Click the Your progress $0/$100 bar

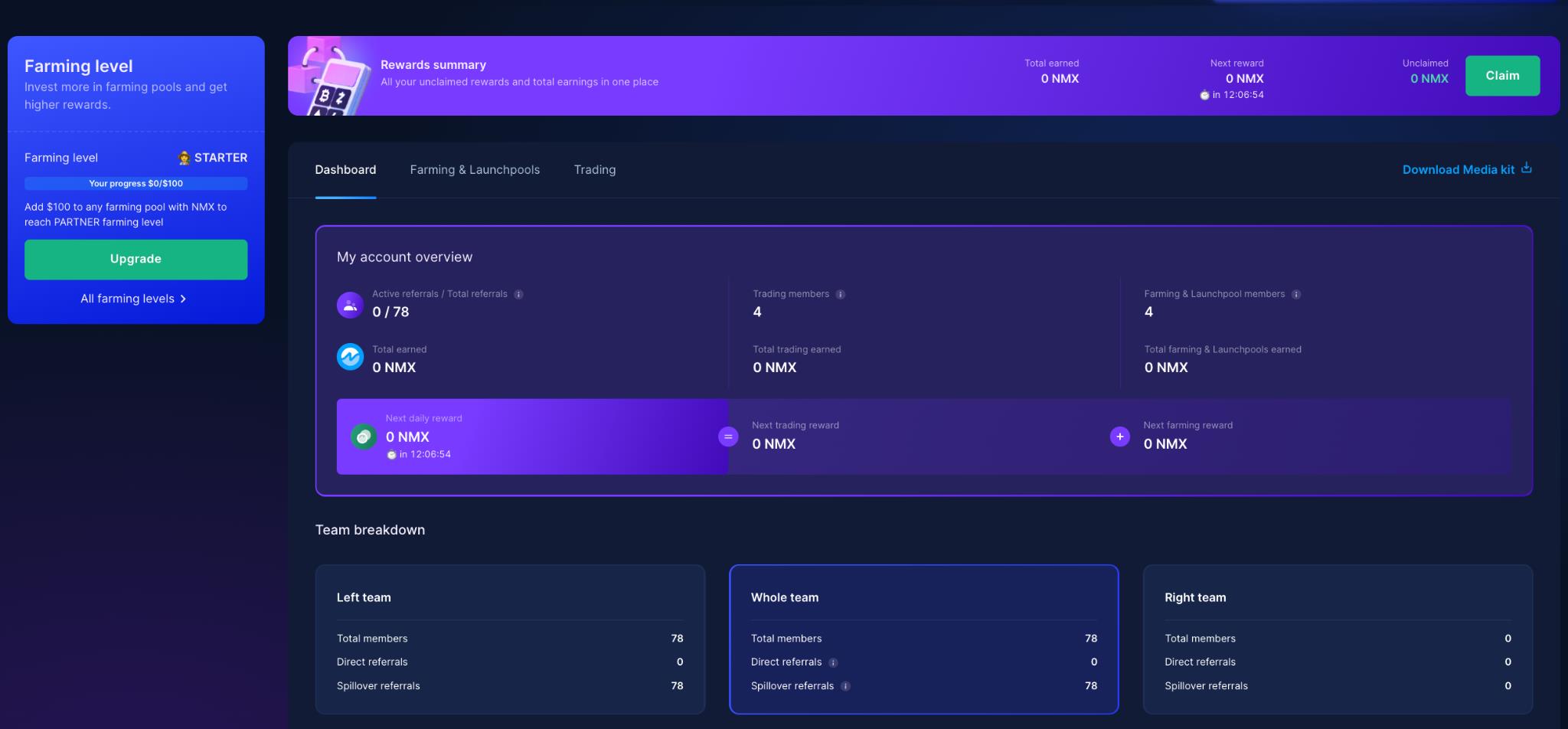[x=136, y=183]
